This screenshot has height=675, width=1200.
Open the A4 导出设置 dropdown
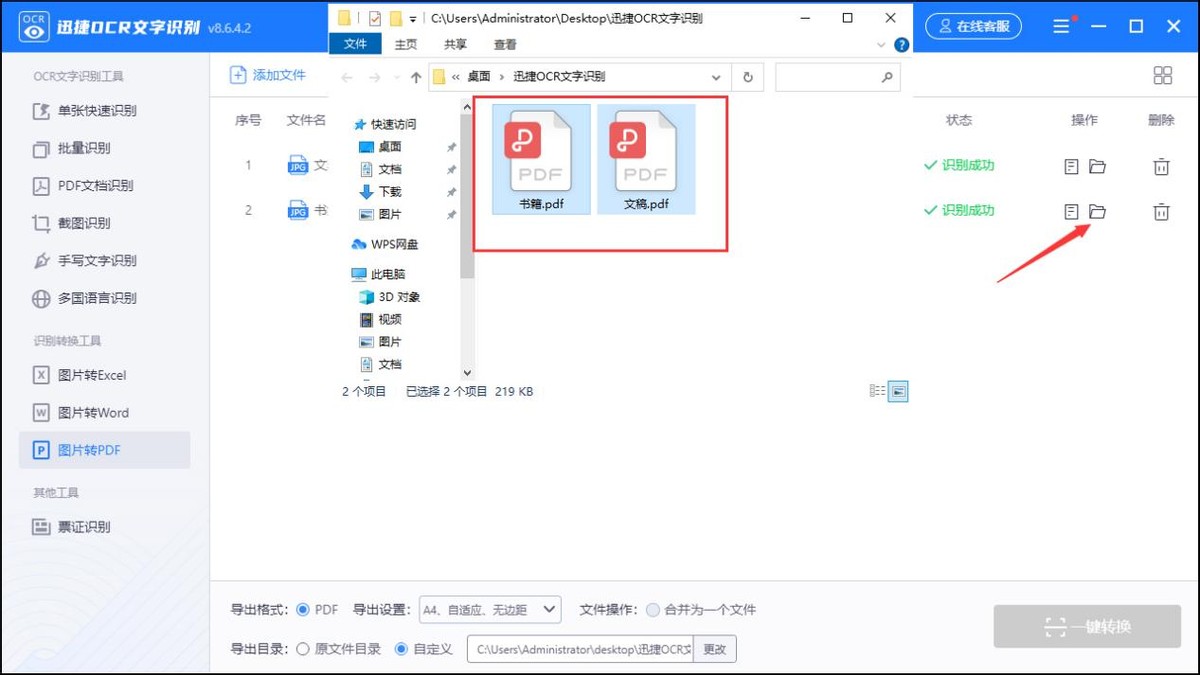coord(548,609)
